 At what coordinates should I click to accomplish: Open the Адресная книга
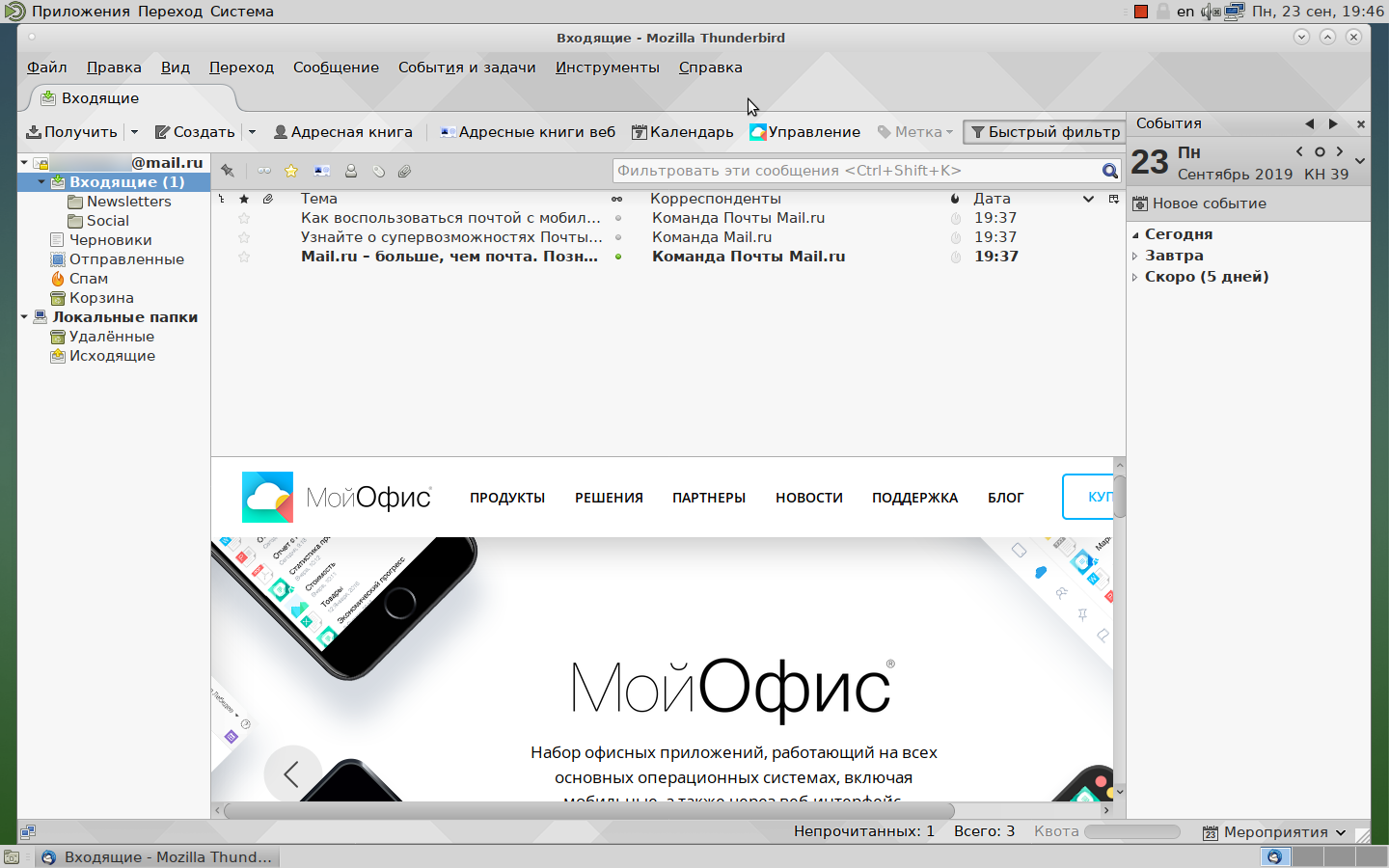(343, 132)
